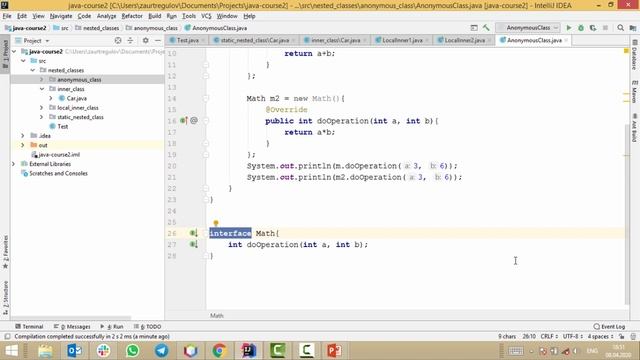Expand the static_nested_class package
The image size is (640, 360).
coord(42,117)
